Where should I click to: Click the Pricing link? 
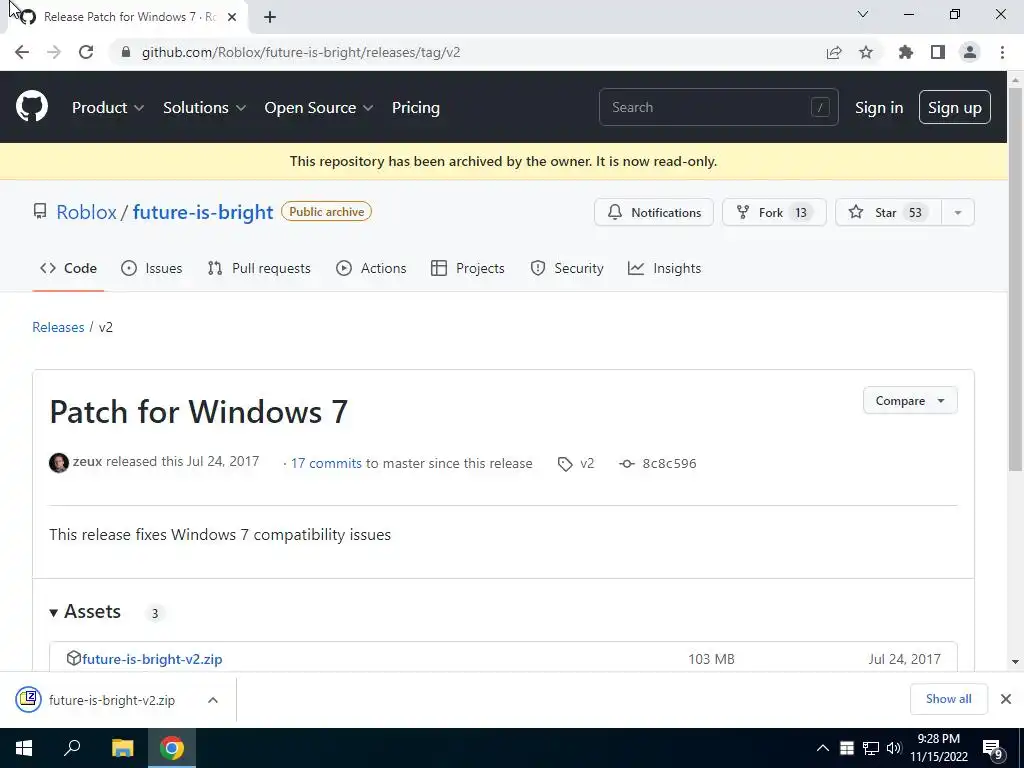point(415,107)
